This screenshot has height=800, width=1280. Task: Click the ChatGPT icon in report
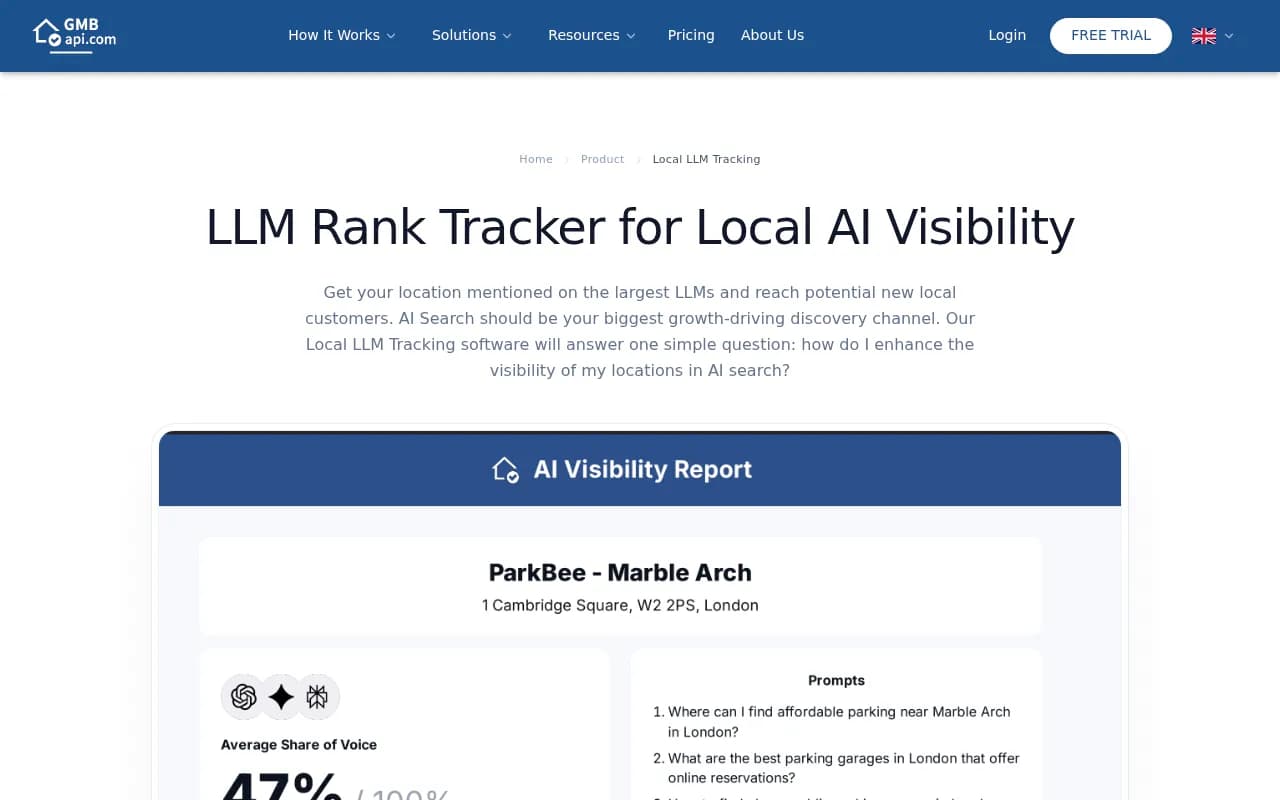[243, 697]
